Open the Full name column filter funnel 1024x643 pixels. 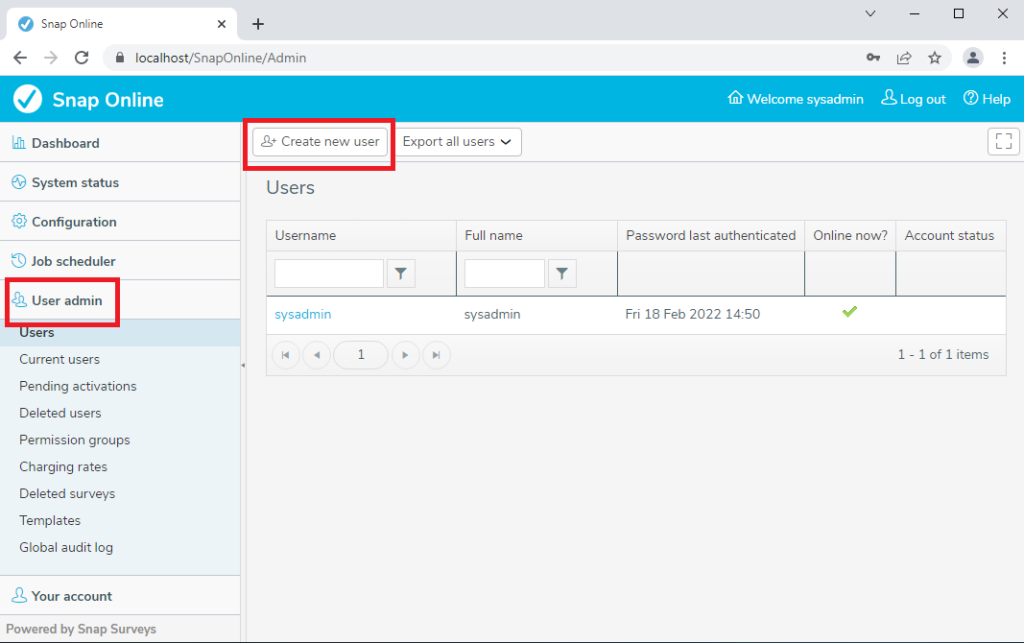click(x=560, y=272)
